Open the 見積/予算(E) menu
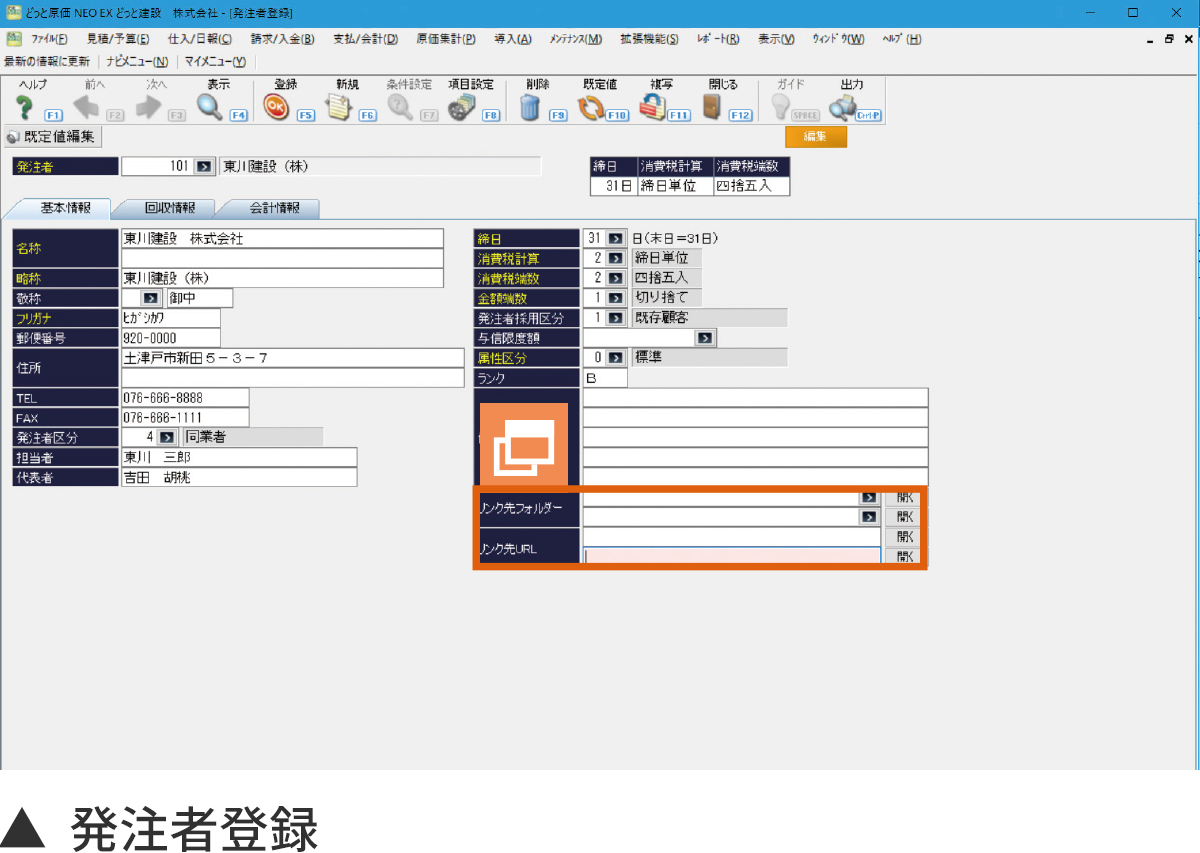 [118, 39]
